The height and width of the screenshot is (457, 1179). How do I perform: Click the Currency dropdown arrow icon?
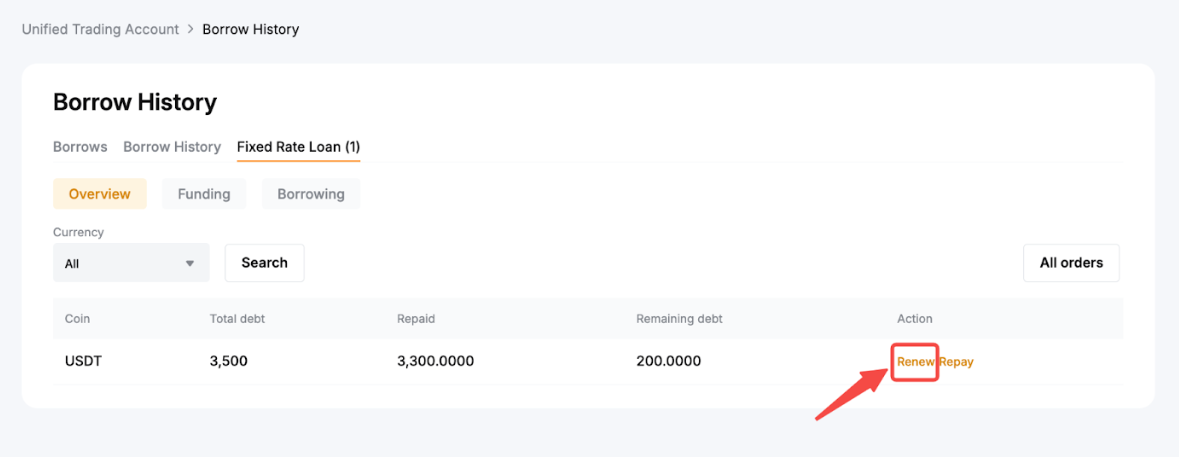[190, 264]
